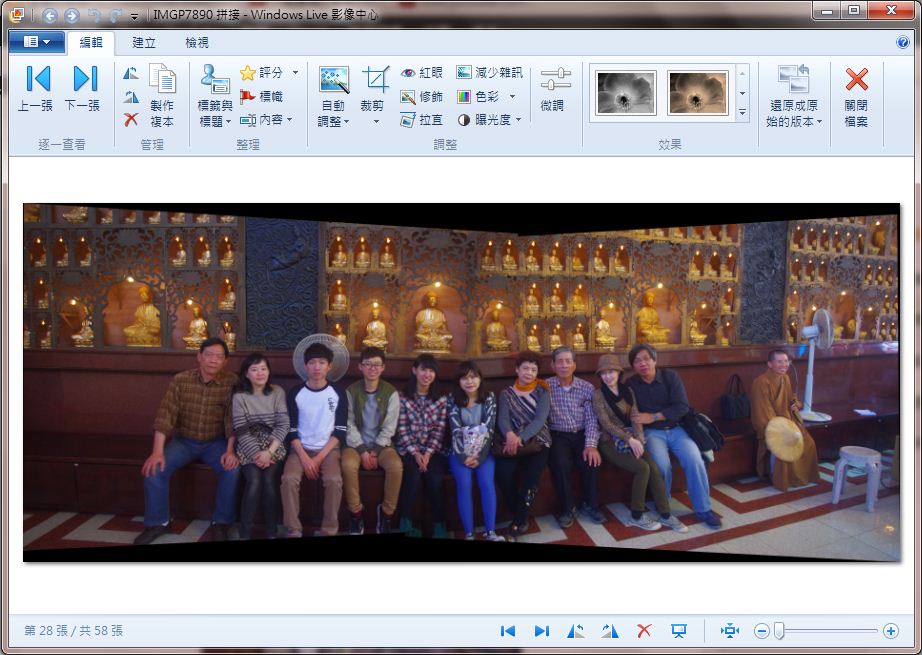Image resolution: width=922 pixels, height=655 pixels.
Task: Go to next photo with 下一張
Action: 82,88
